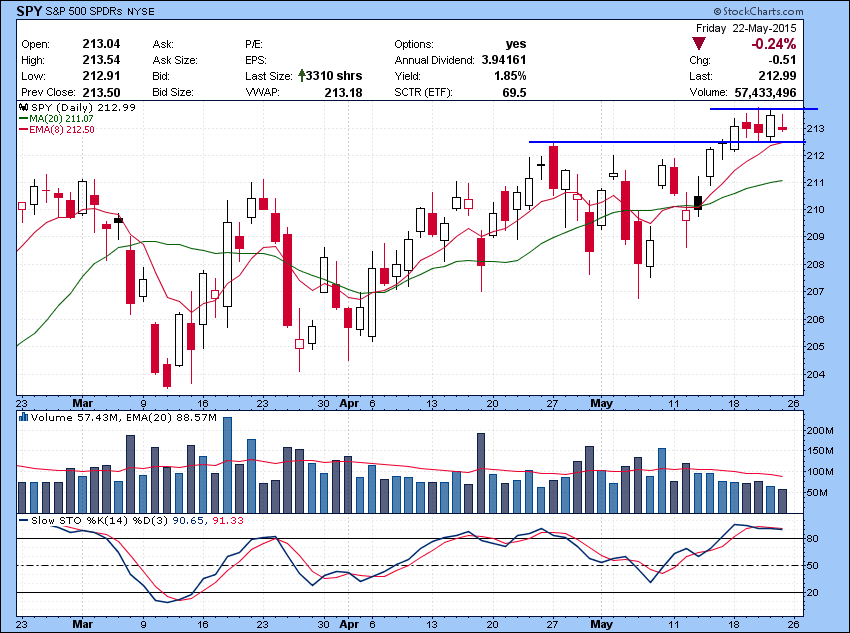Click the NYSE exchange label
This screenshot has height=633, width=850.
[140, 11]
